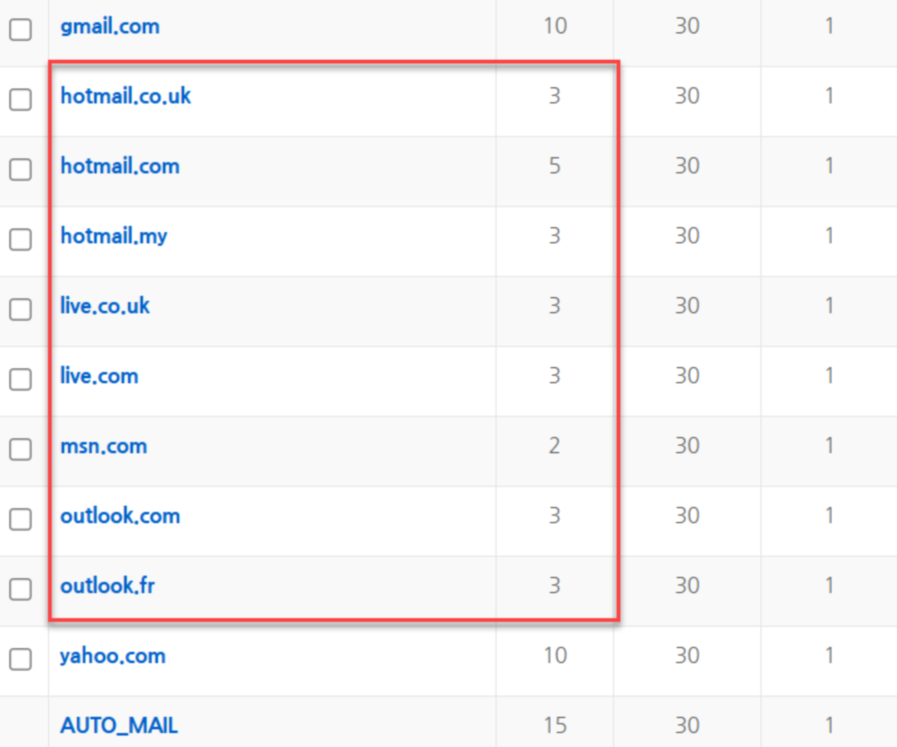Click value 1 in hotmail.my row
The height and width of the screenshot is (747, 897).
point(829,236)
